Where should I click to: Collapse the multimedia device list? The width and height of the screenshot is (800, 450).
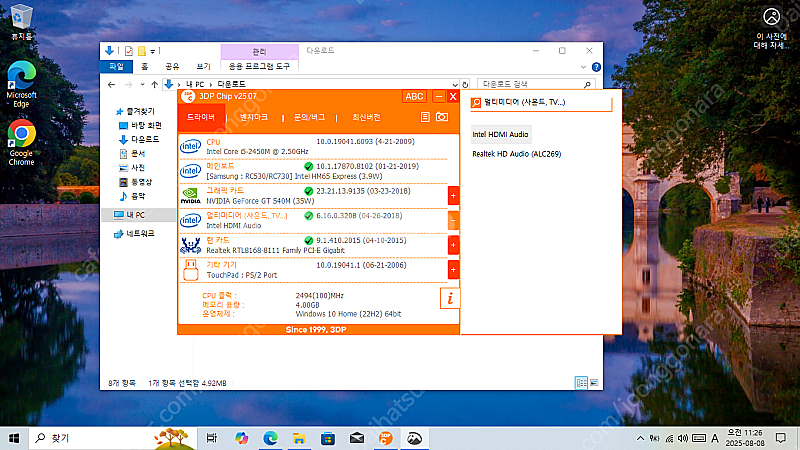(x=453, y=220)
